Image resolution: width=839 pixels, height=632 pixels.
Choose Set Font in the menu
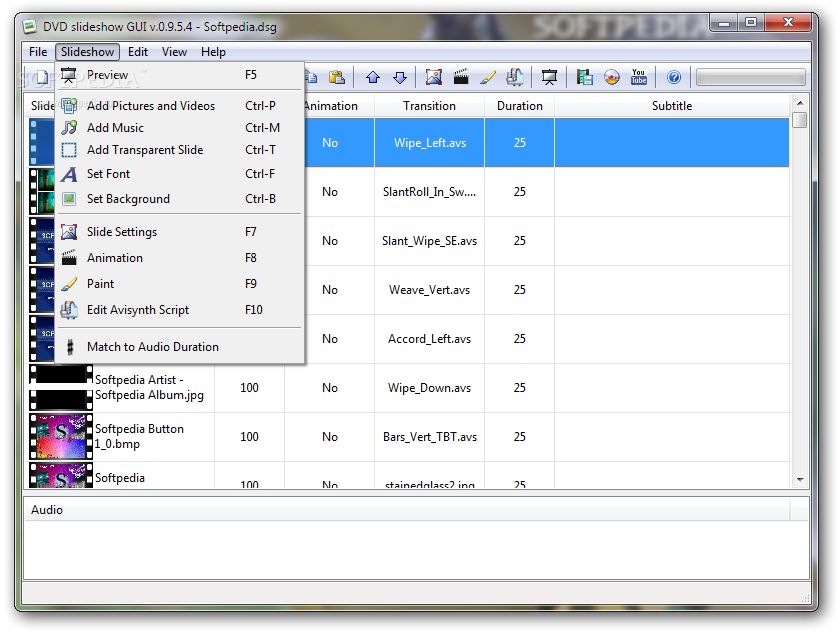pyautogui.click(x=180, y=174)
